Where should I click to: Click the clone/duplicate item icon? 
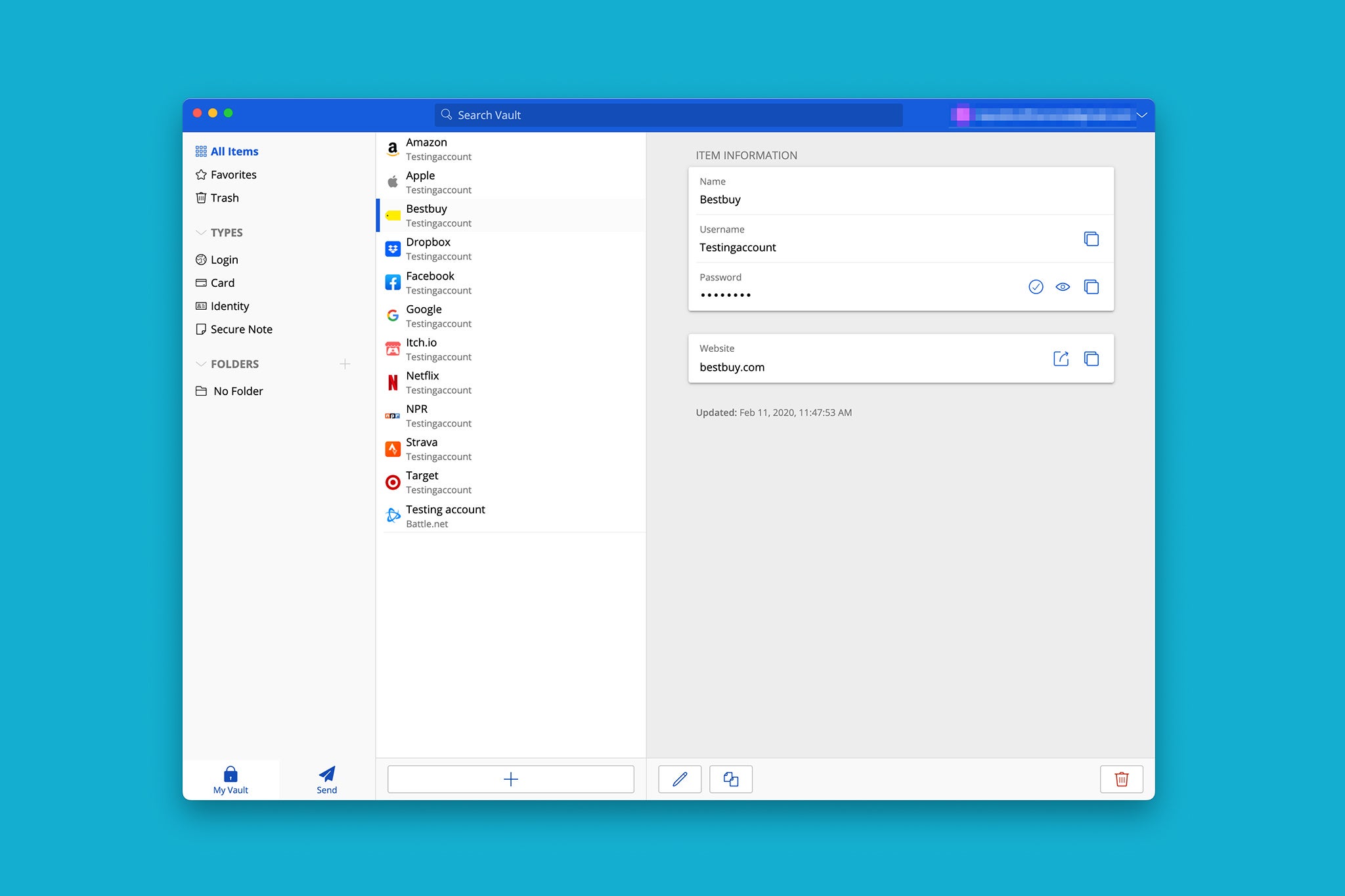tap(729, 779)
